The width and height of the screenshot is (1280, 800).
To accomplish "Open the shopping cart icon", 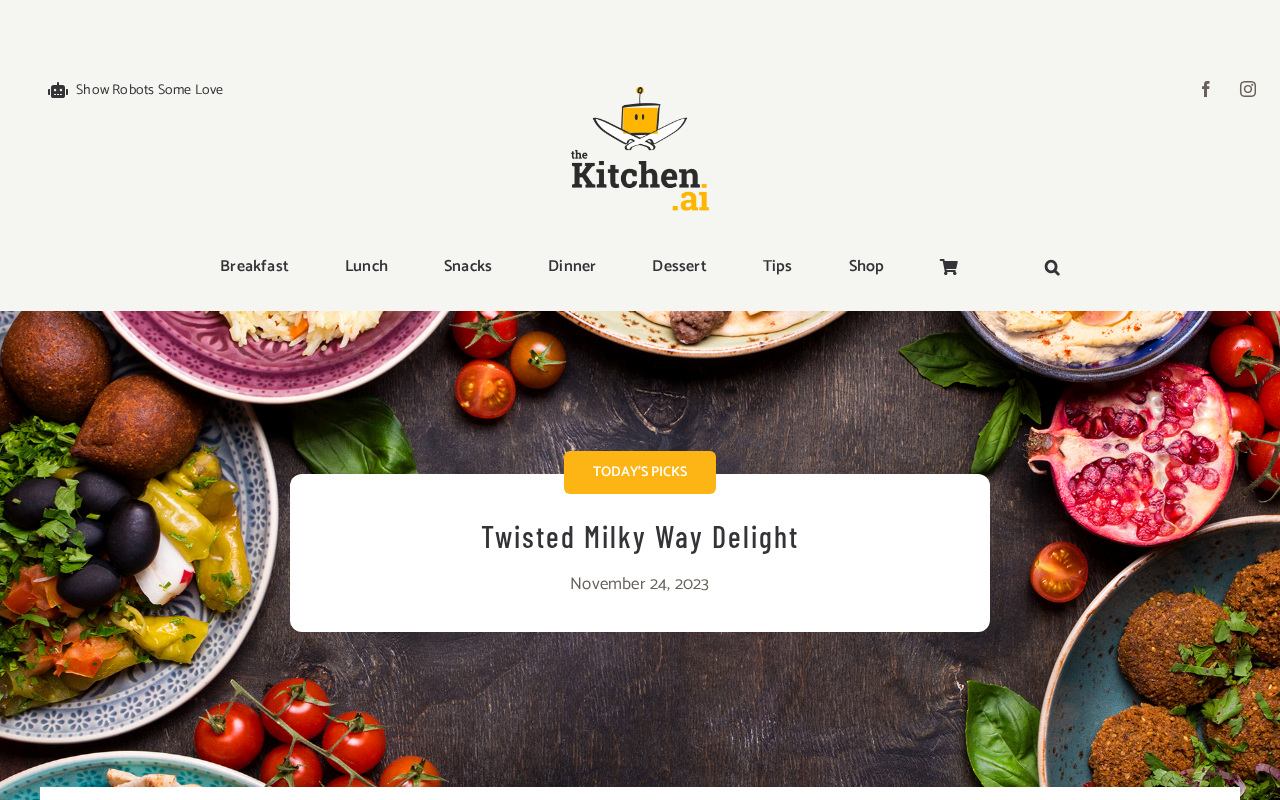I will tap(949, 267).
